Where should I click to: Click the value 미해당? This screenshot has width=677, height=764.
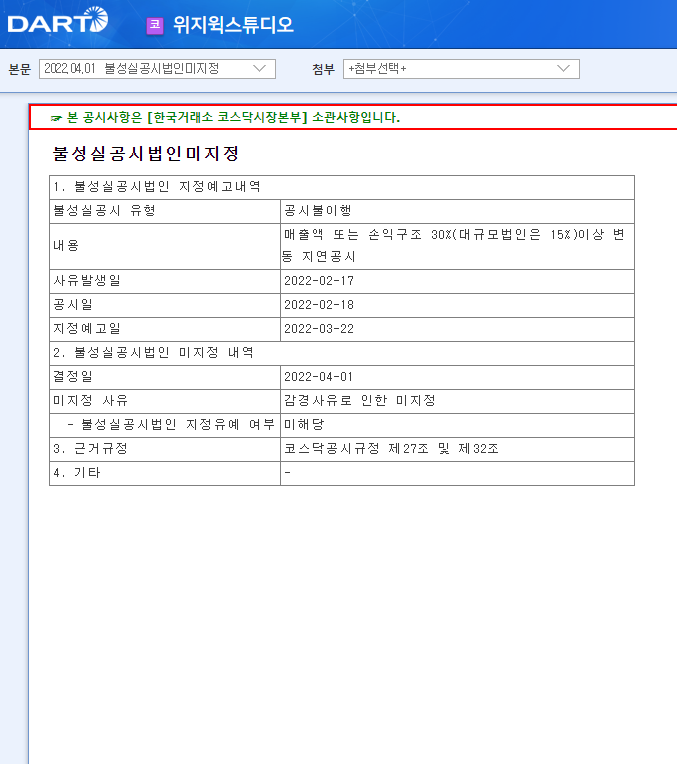(304, 424)
